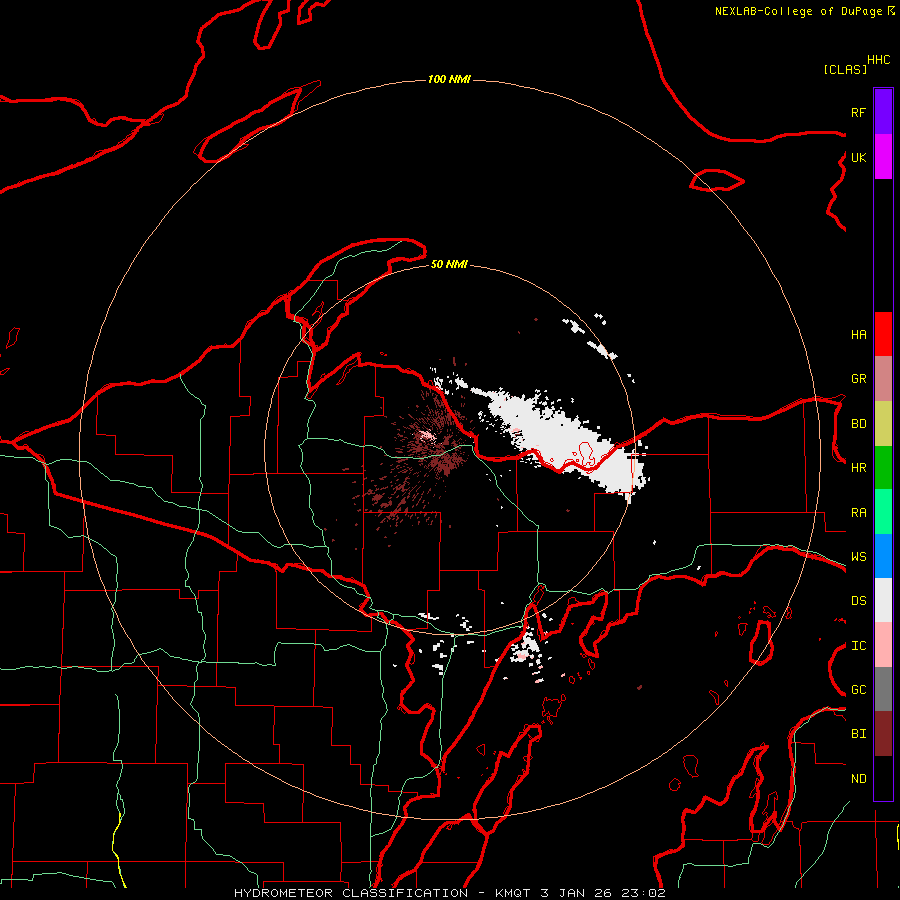Screen dimensions: 900x900
Task: Click the 'WS' legend label
Action: coord(858,557)
